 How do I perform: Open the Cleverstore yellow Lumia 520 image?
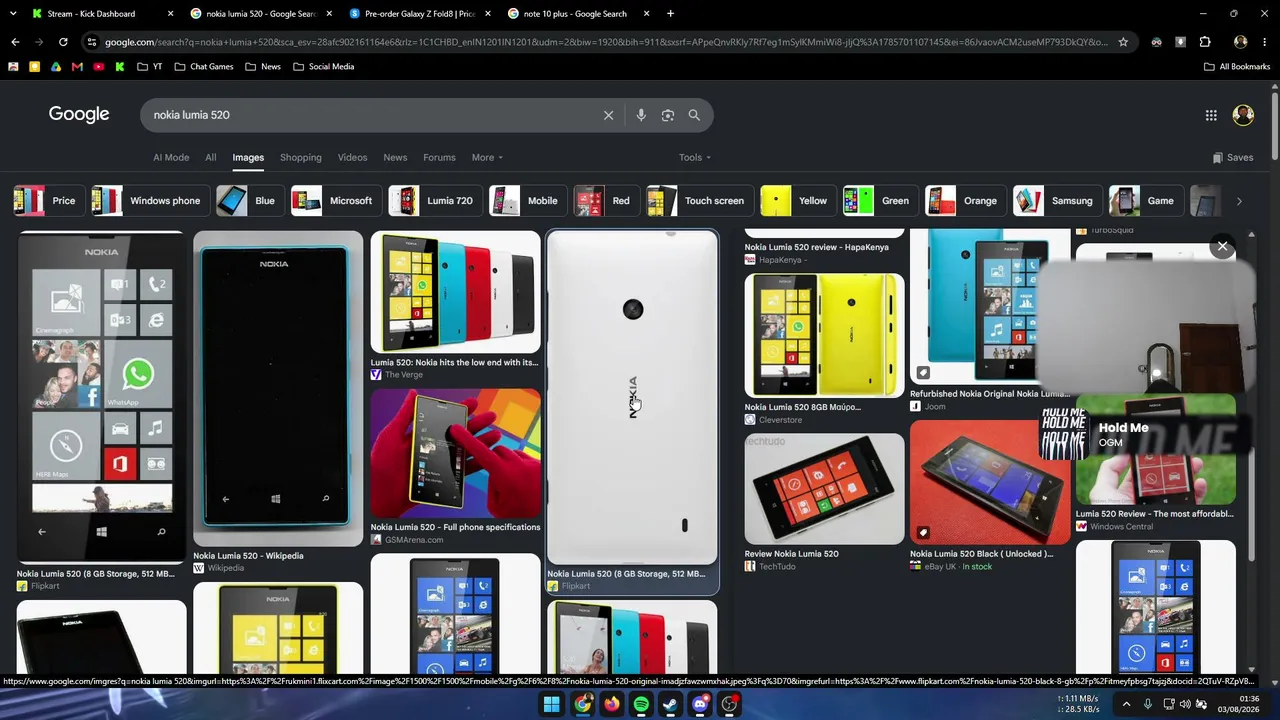coord(824,336)
